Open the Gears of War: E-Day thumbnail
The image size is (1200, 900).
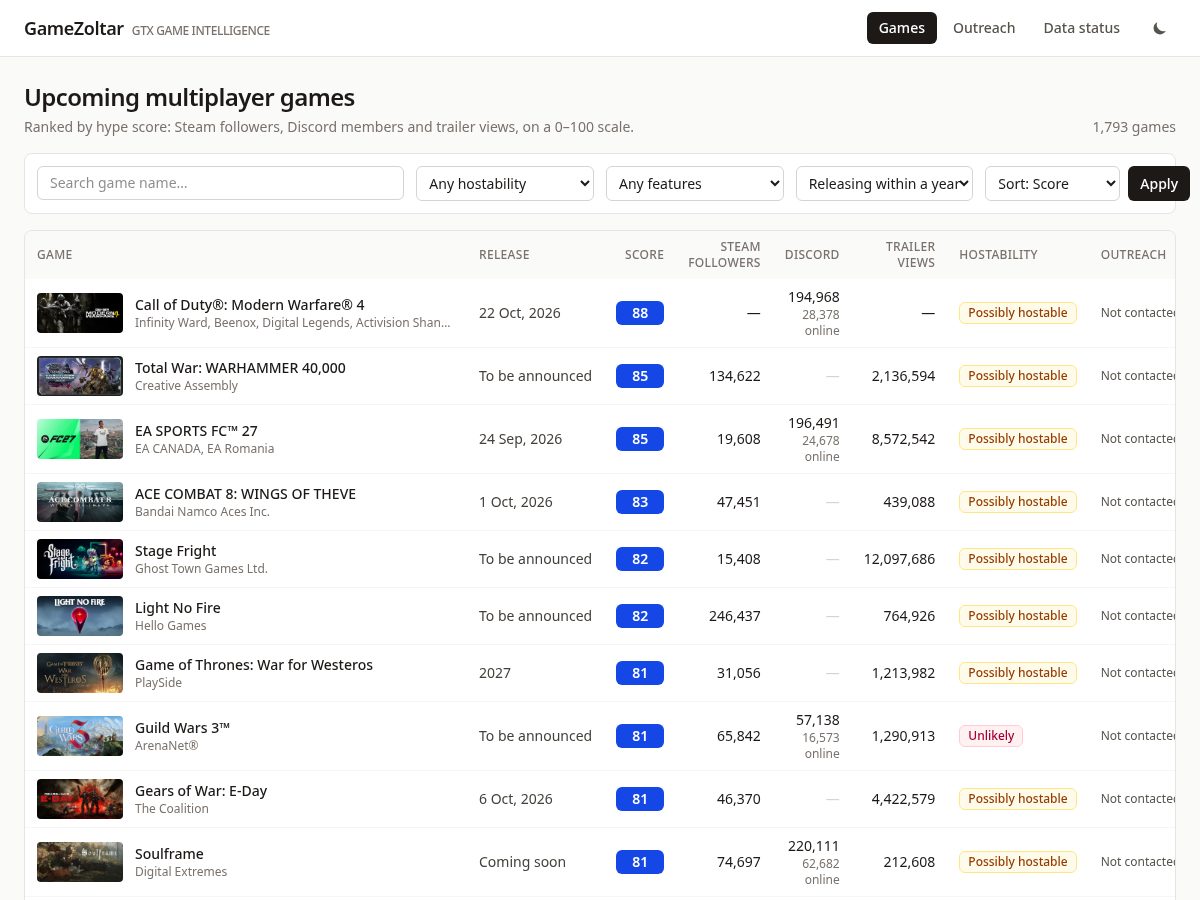80,799
